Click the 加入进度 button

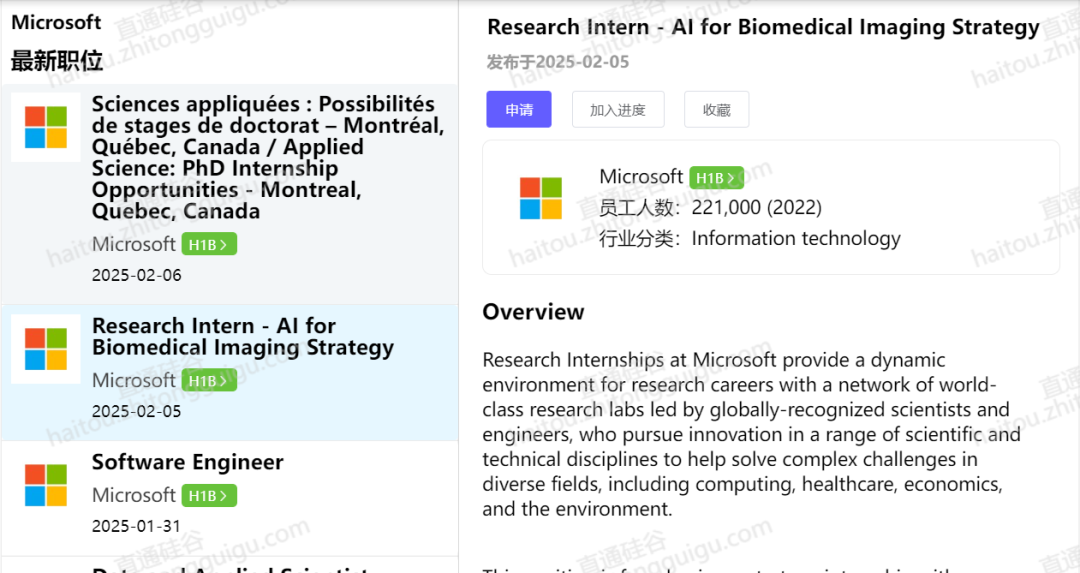[618, 110]
